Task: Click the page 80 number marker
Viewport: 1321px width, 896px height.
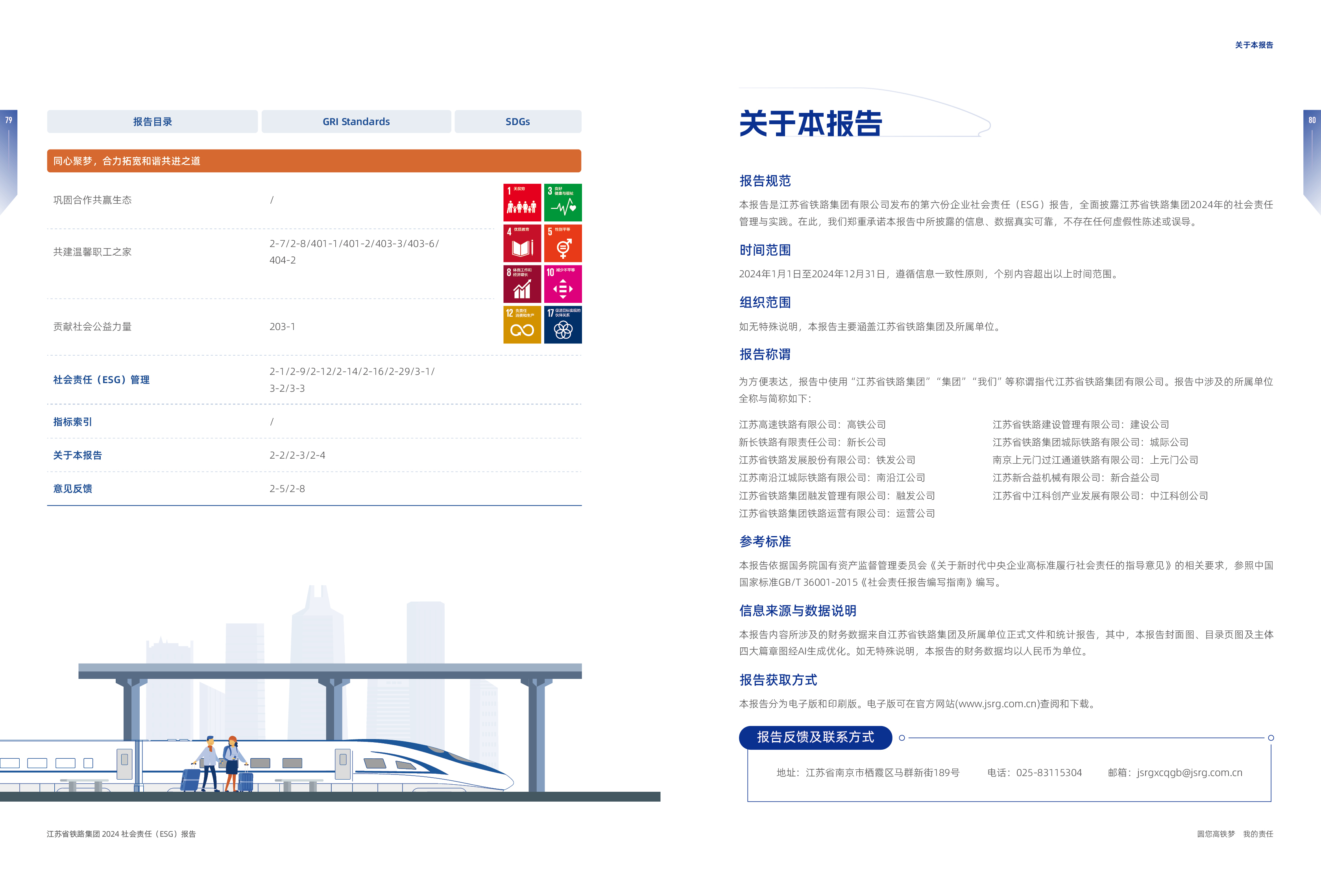Action: coord(1312,120)
